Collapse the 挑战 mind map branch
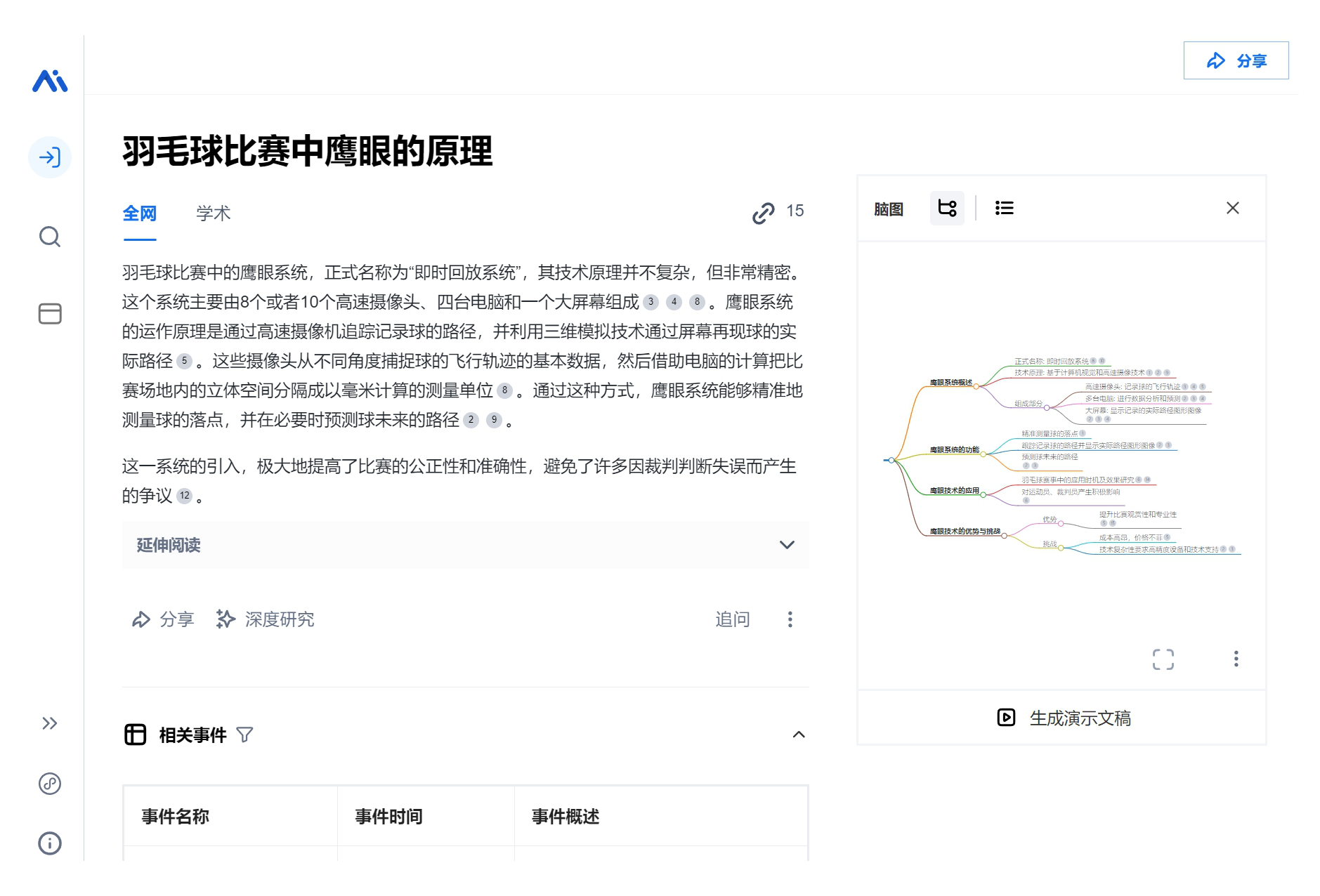The height and width of the screenshot is (896, 1320). point(1061,548)
